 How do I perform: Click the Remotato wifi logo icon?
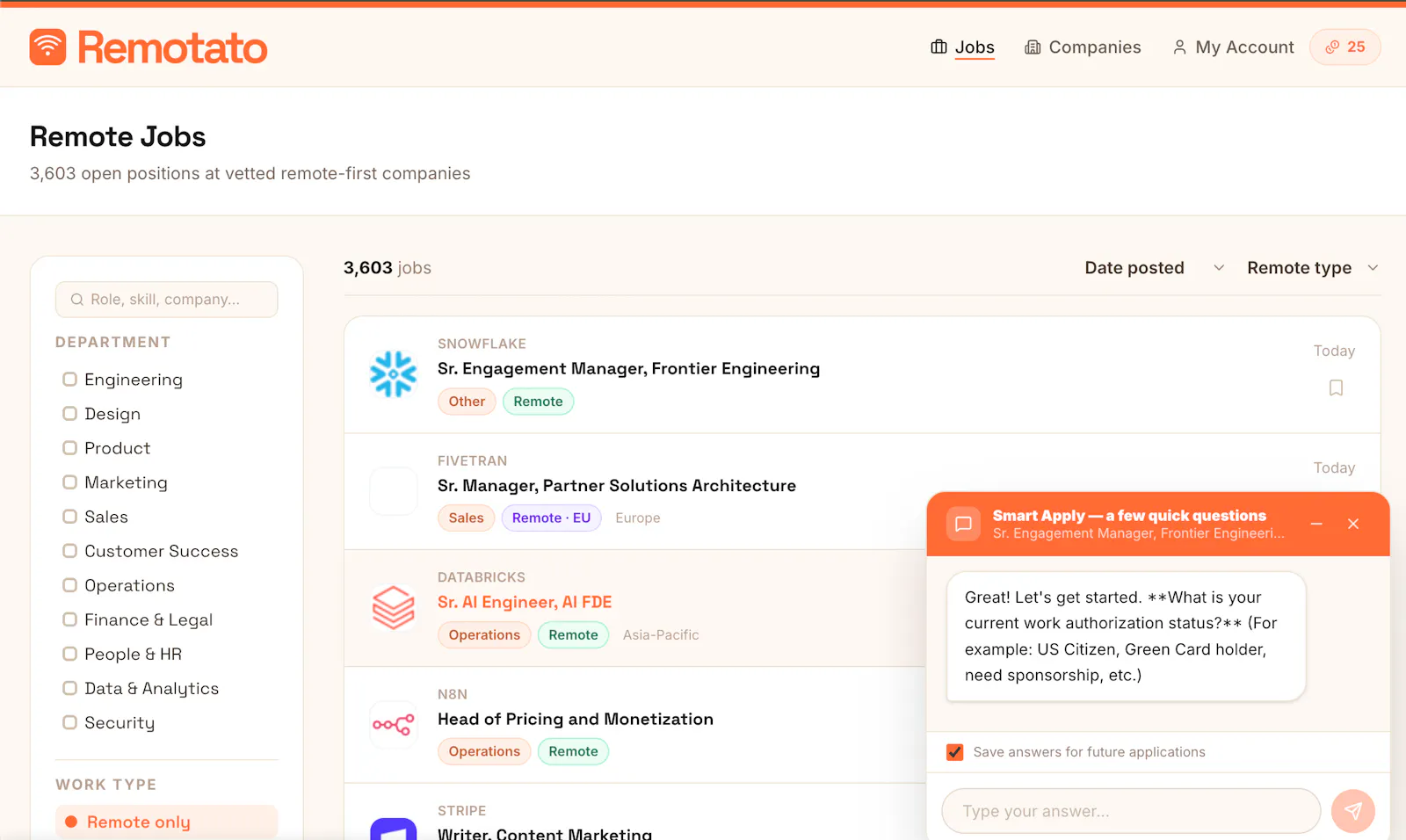pyautogui.click(x=47, y=47)
